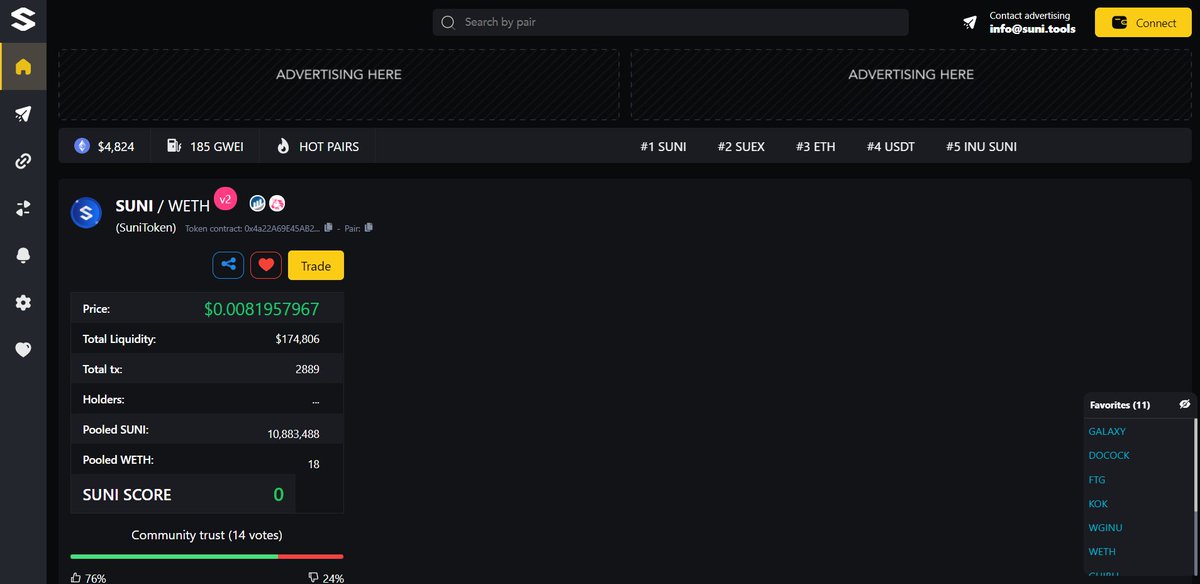Focus the Search by pair field
1200x584 pixels.
pos(670,22)
